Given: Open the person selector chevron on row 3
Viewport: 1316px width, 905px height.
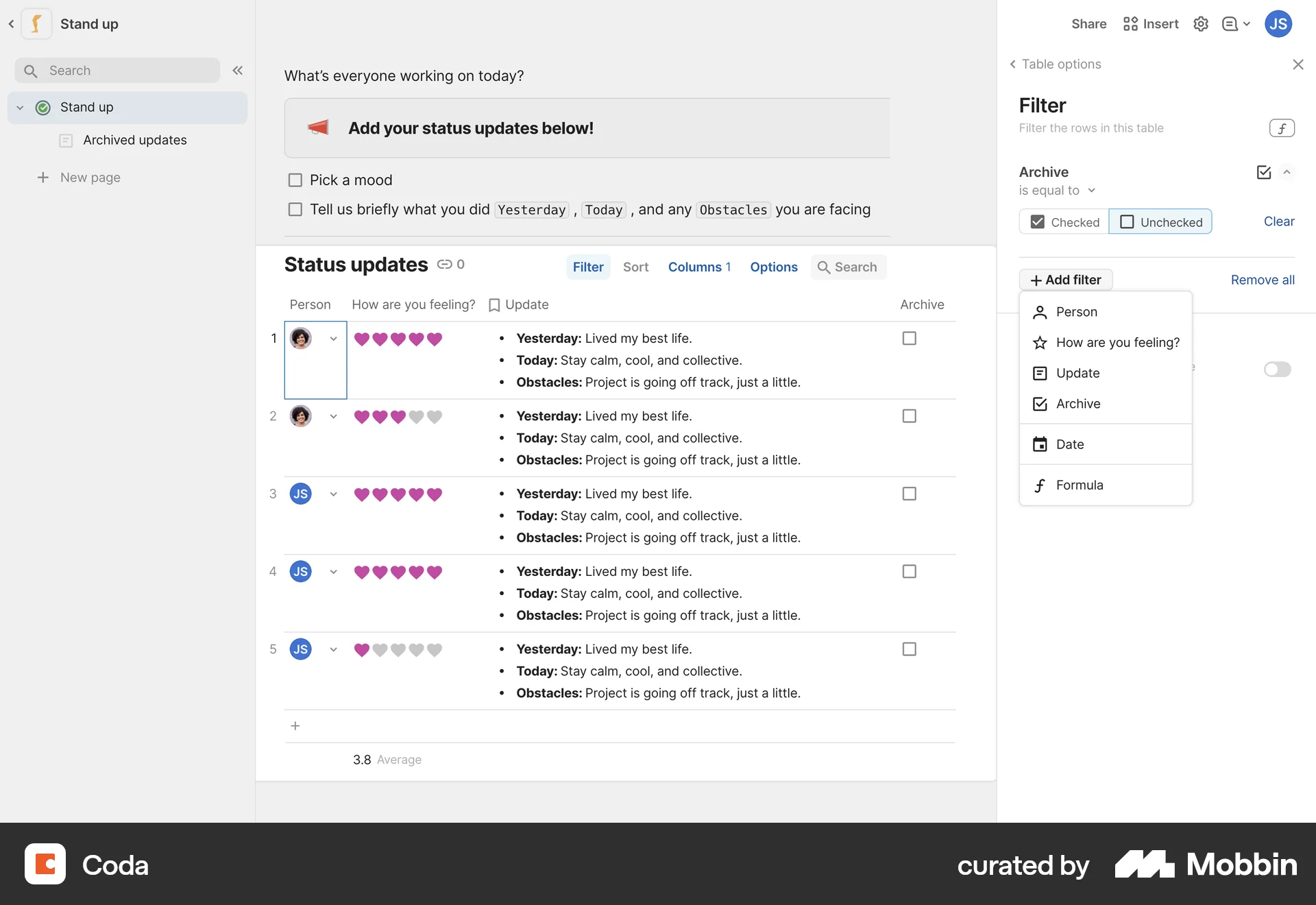Looking at the screenshot, I should 334,494.
